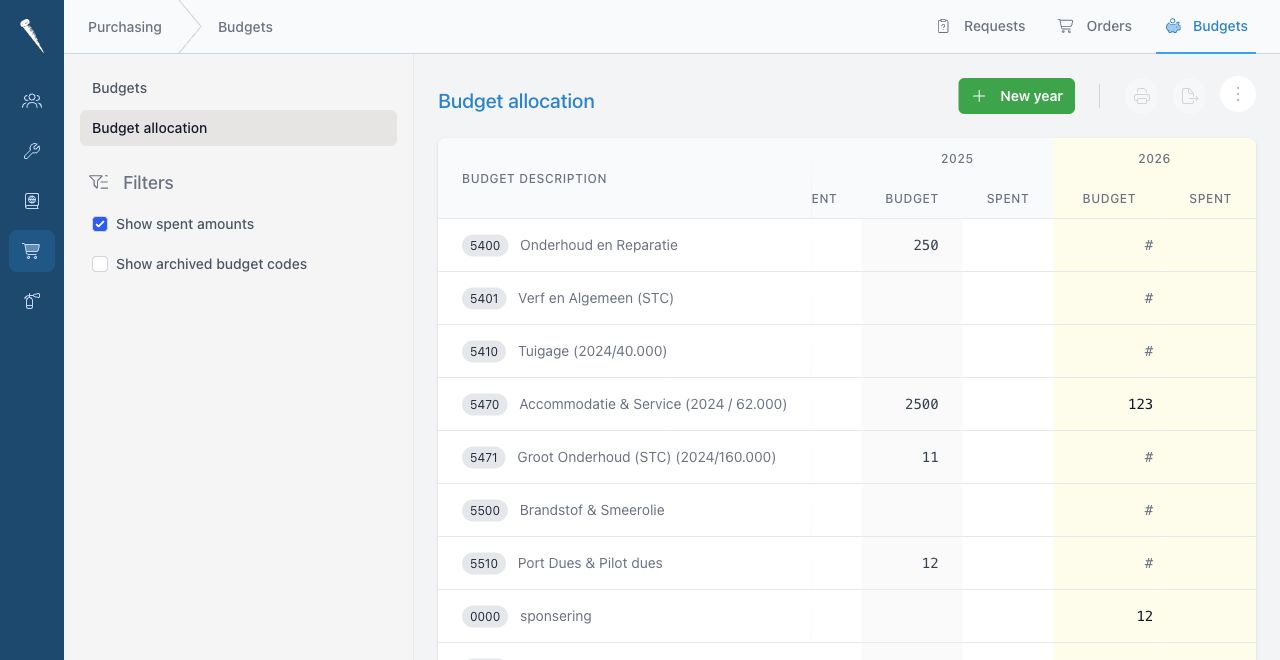Click the 5410 budget code badge
The width and height of the screenshot is (1280, 660).
point(484,351)
